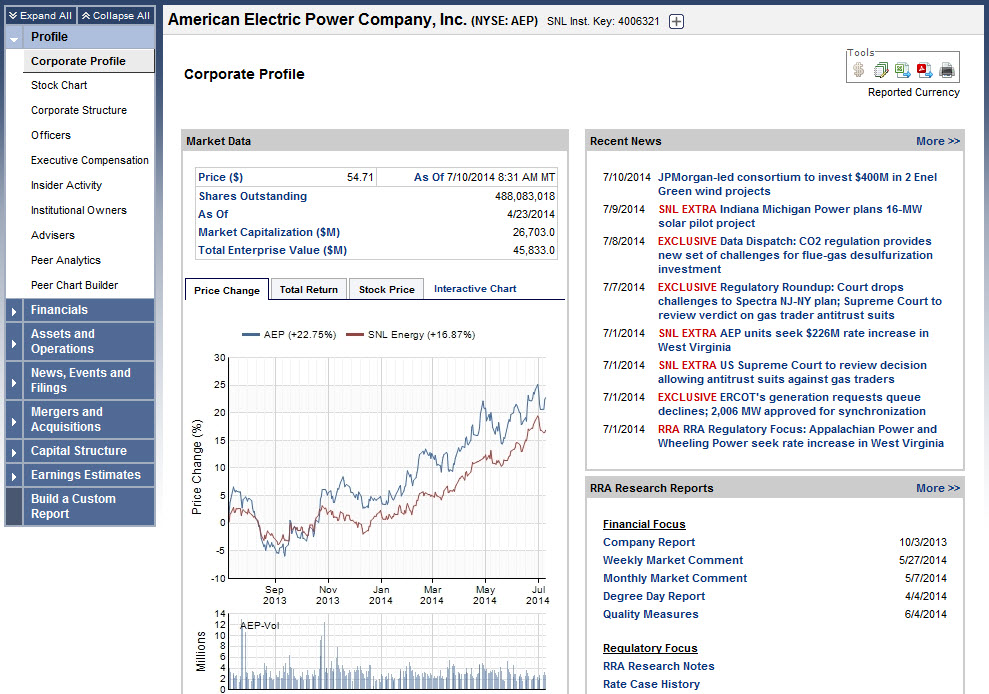Viewport: 989px width, 694px height.
Task: Select Executive Compensation in the Profile menu
Action: (x=89, y=160)
